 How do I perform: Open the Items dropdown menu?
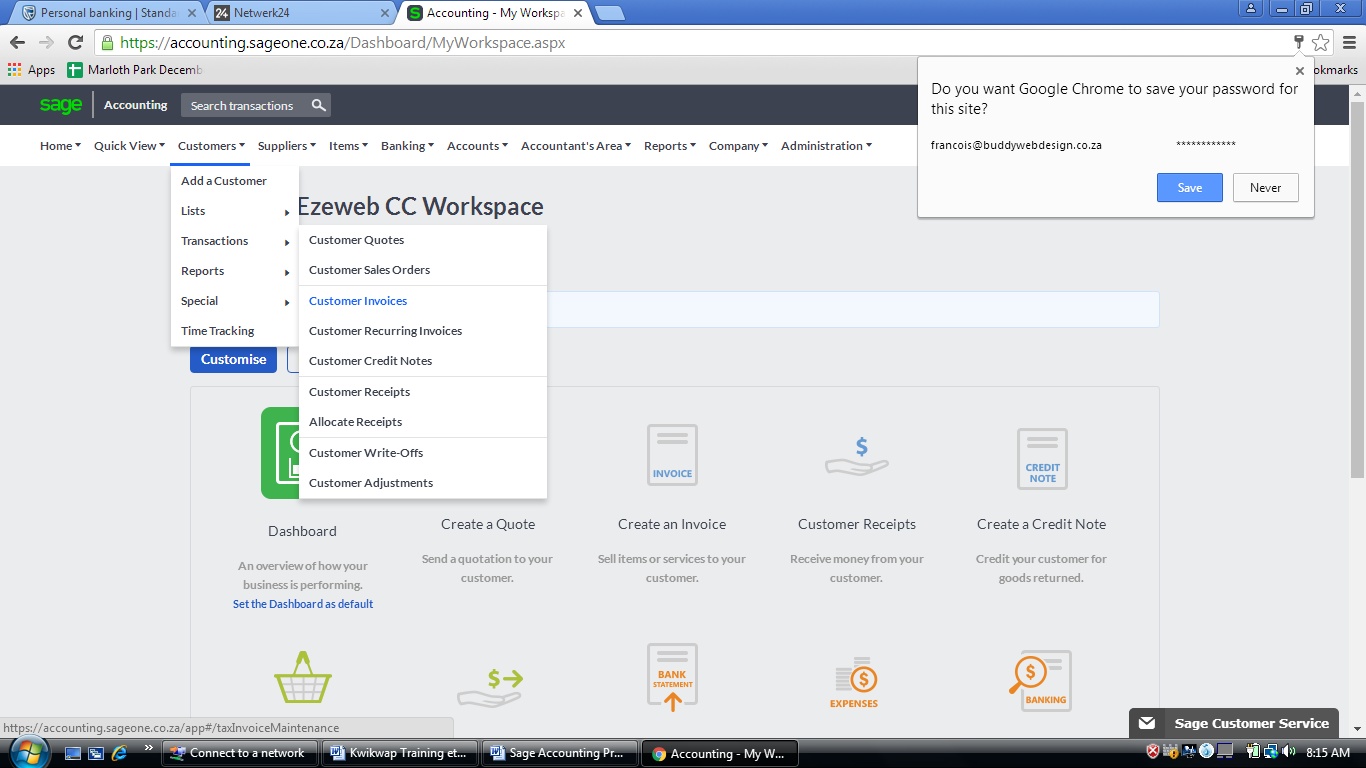348,146
